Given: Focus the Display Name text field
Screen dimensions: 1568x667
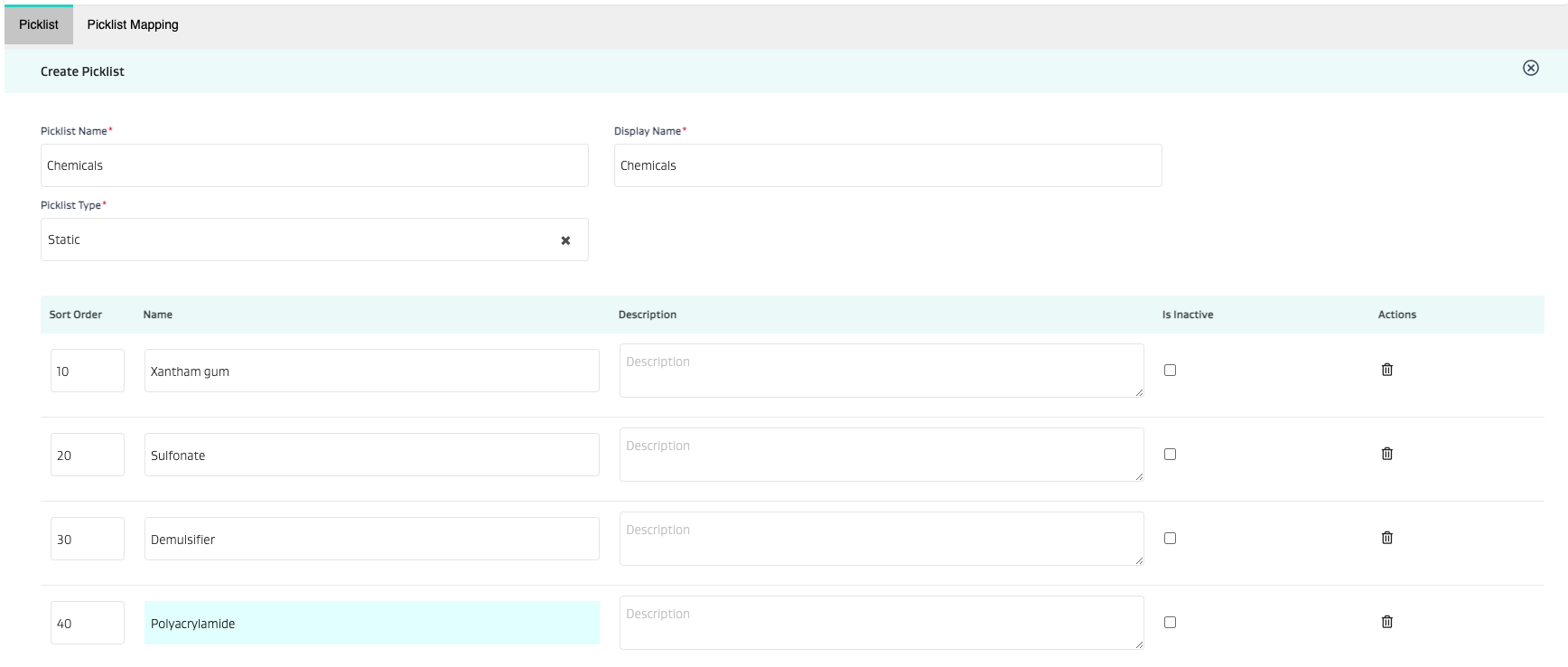Looking at the screenshot, I should click(x=887, y=165).
